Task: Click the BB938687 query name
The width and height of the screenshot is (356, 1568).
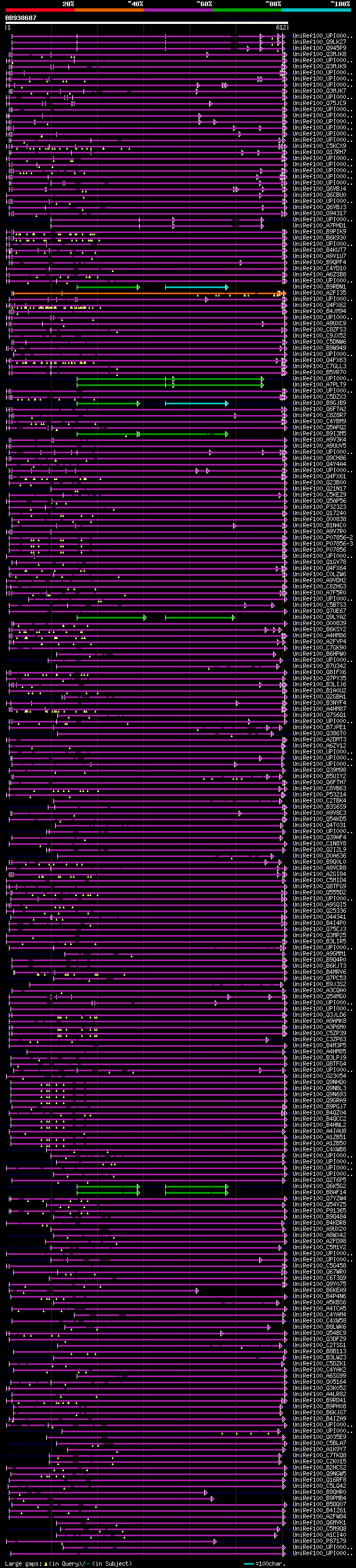Action: click(x=21, y=18)
